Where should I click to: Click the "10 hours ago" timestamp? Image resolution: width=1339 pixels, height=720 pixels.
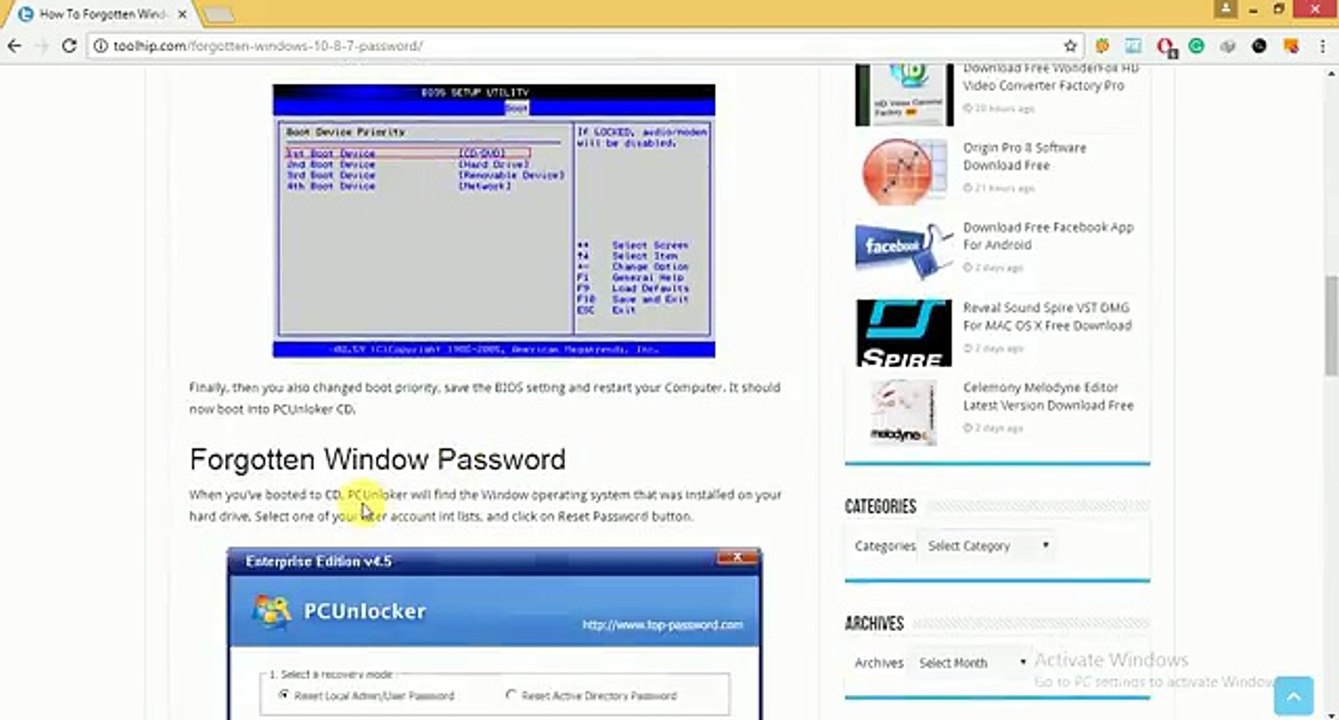999,108
